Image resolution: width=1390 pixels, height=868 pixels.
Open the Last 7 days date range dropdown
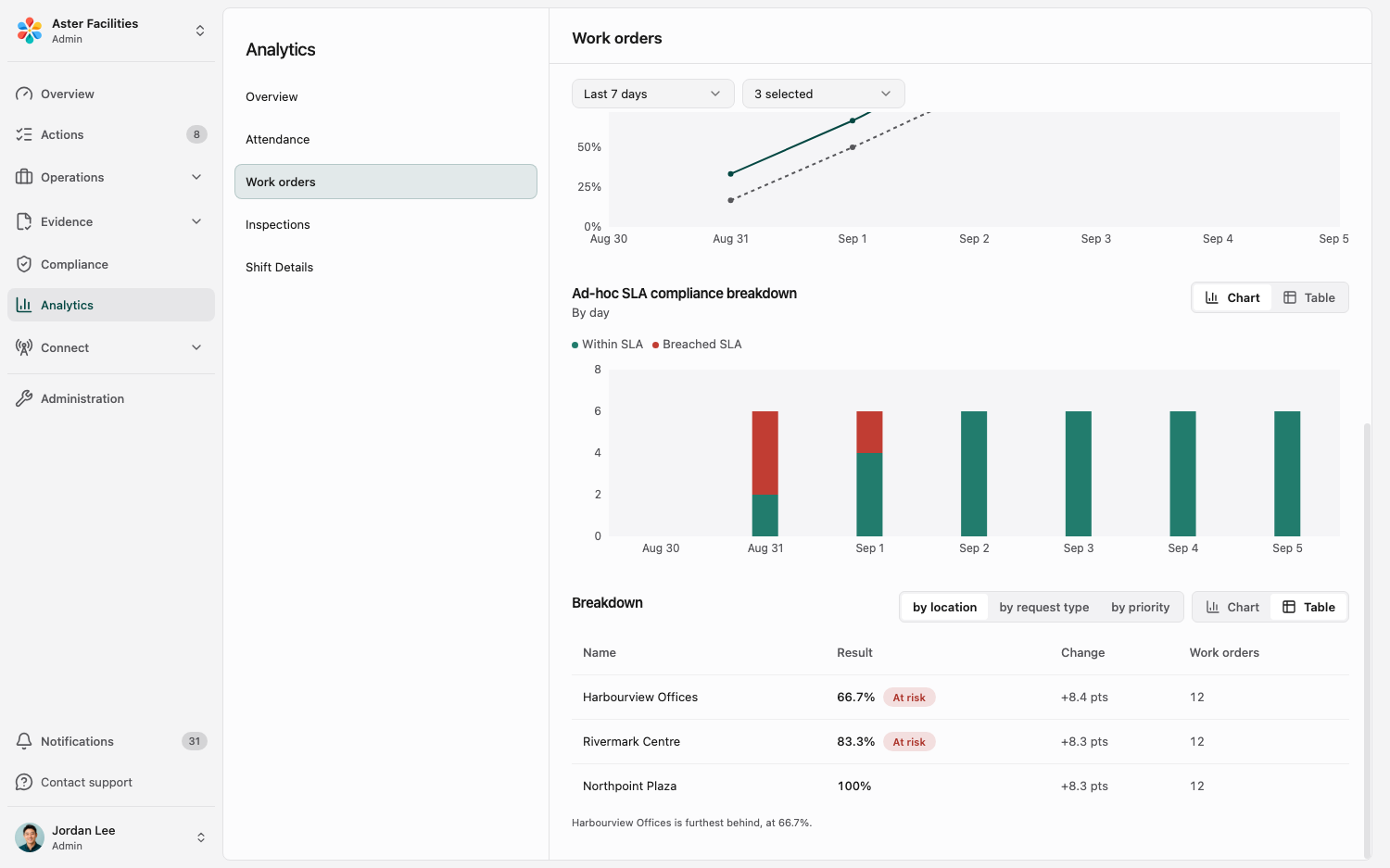(x=653, y=94)
